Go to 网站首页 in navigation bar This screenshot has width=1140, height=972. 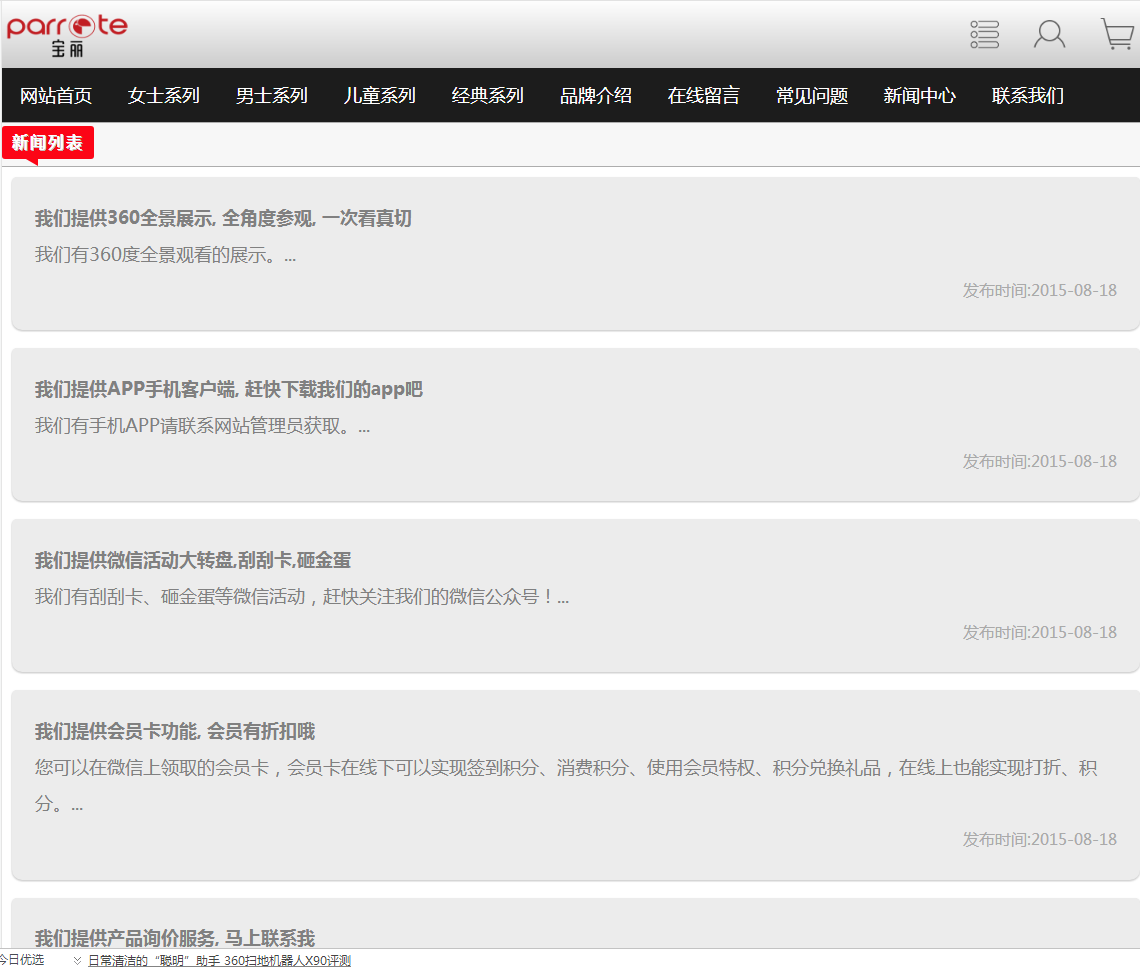pos(56,96)
